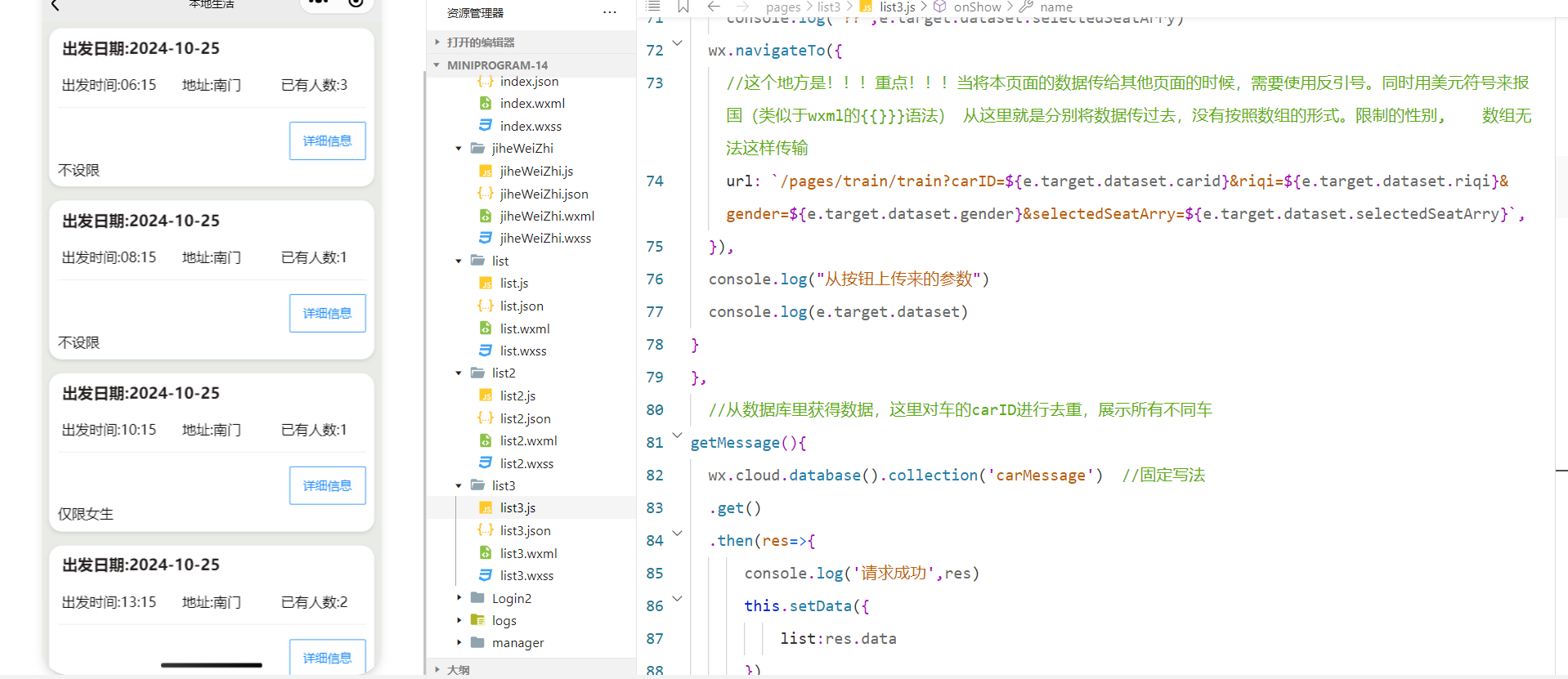Click the WXML icon beside list3.wxml

click(x=486, y=553)
